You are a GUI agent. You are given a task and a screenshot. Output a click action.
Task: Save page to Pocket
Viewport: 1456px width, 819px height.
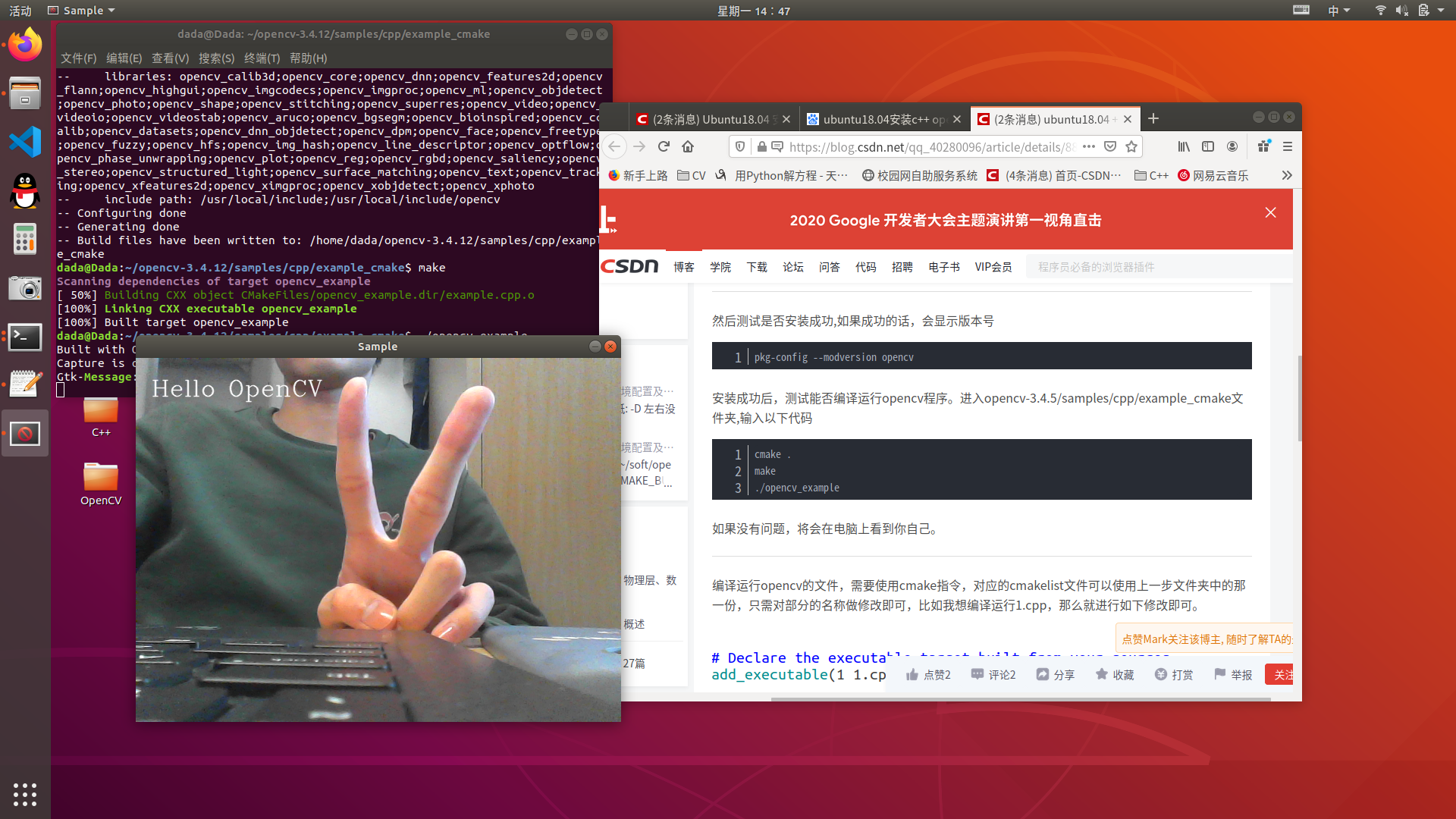pos(1110,146)
